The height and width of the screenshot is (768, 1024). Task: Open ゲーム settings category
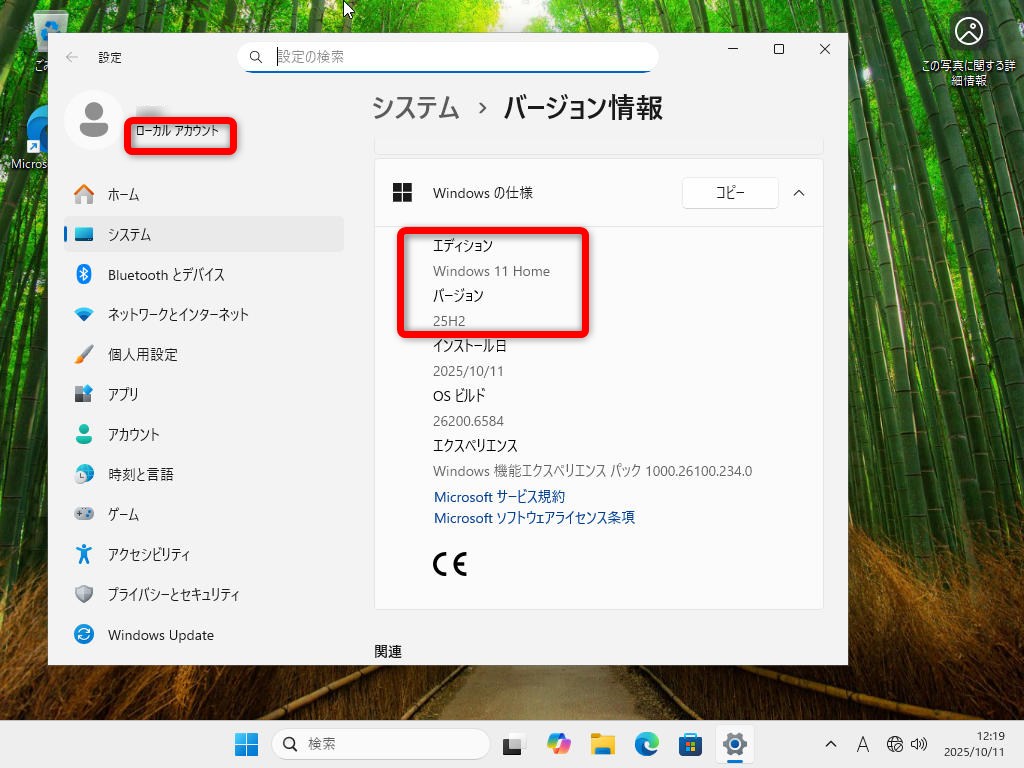coord(123,514)
